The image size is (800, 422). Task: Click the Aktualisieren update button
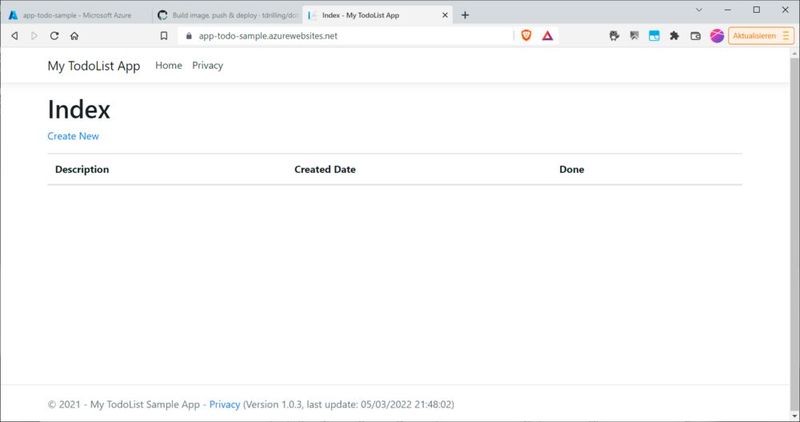[x=761, y=36]
